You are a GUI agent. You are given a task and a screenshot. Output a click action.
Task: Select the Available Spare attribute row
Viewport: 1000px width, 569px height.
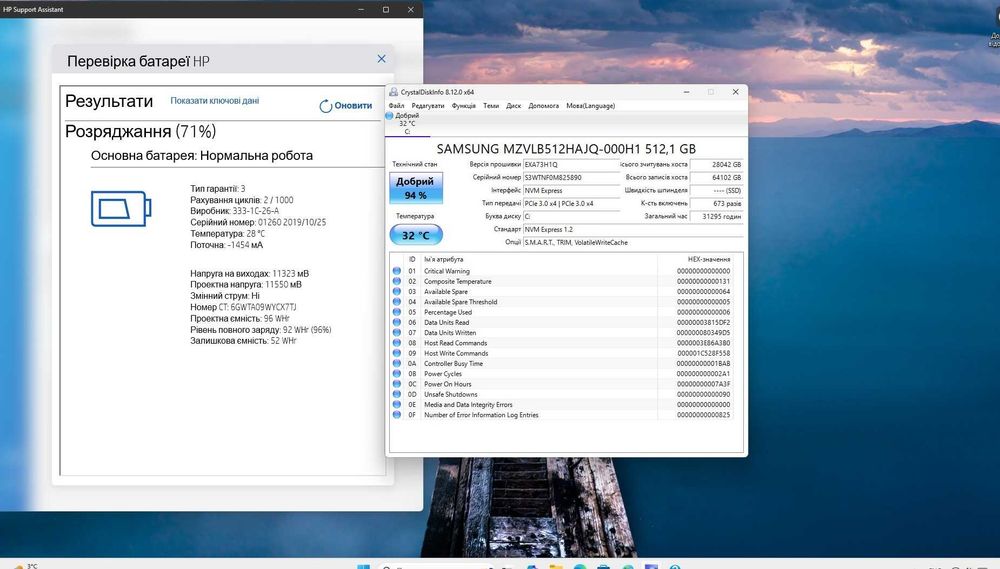[x=561, y=292]
